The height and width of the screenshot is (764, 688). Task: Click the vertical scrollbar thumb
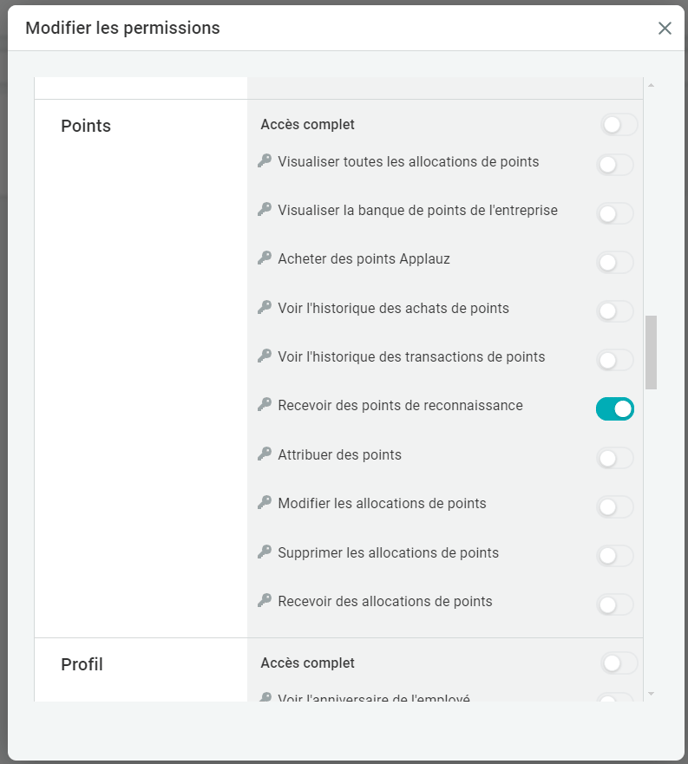[651, 352]
